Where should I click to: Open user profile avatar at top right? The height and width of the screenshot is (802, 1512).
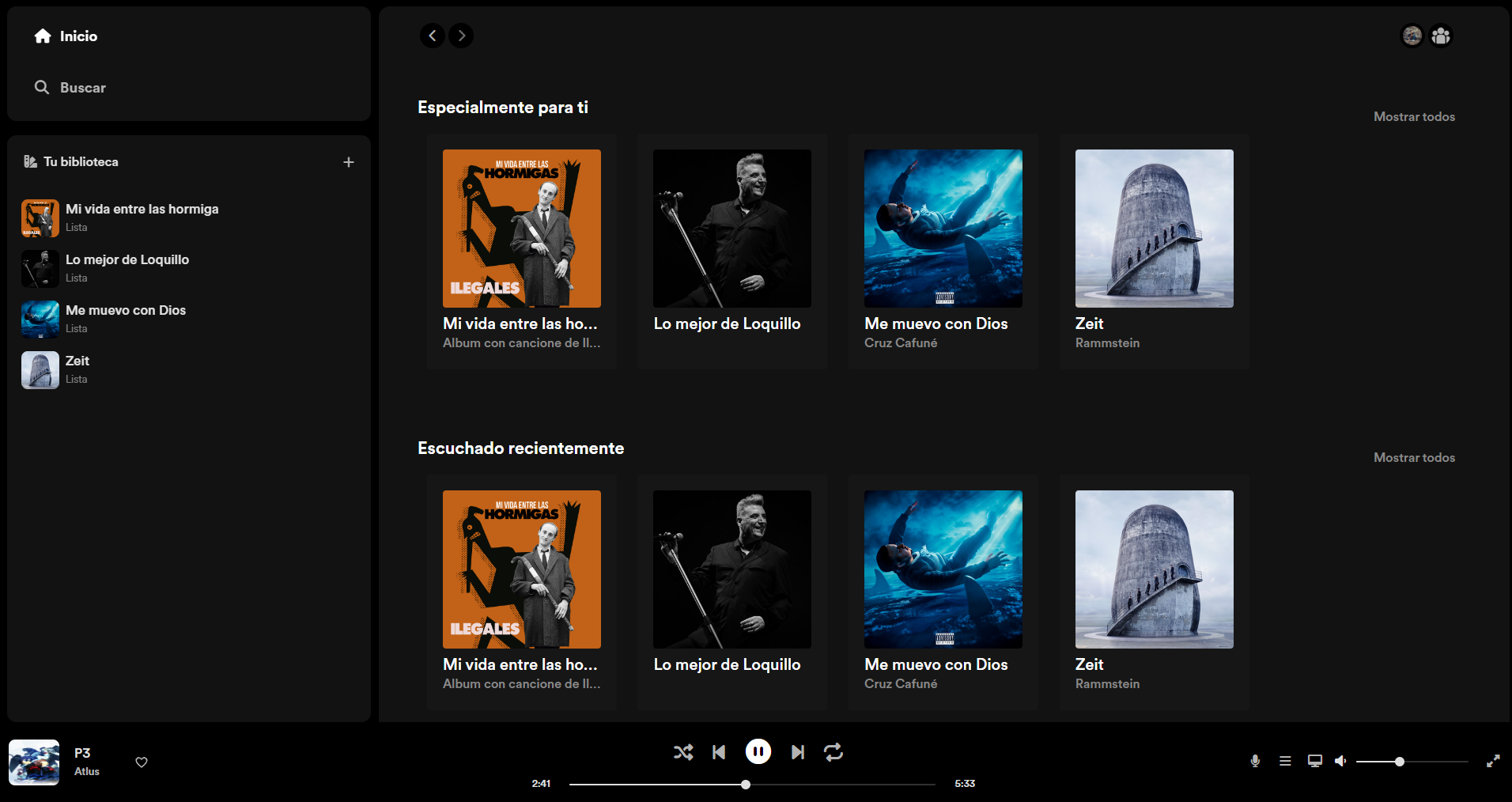(x=1412, y=36)
